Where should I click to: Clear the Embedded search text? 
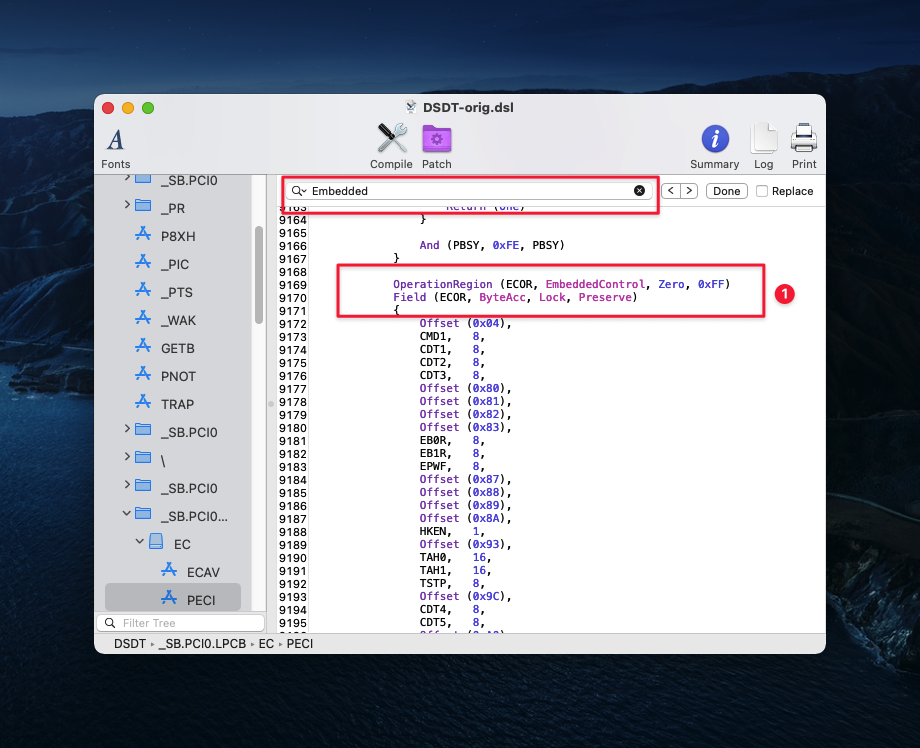(x=640, y=191)
